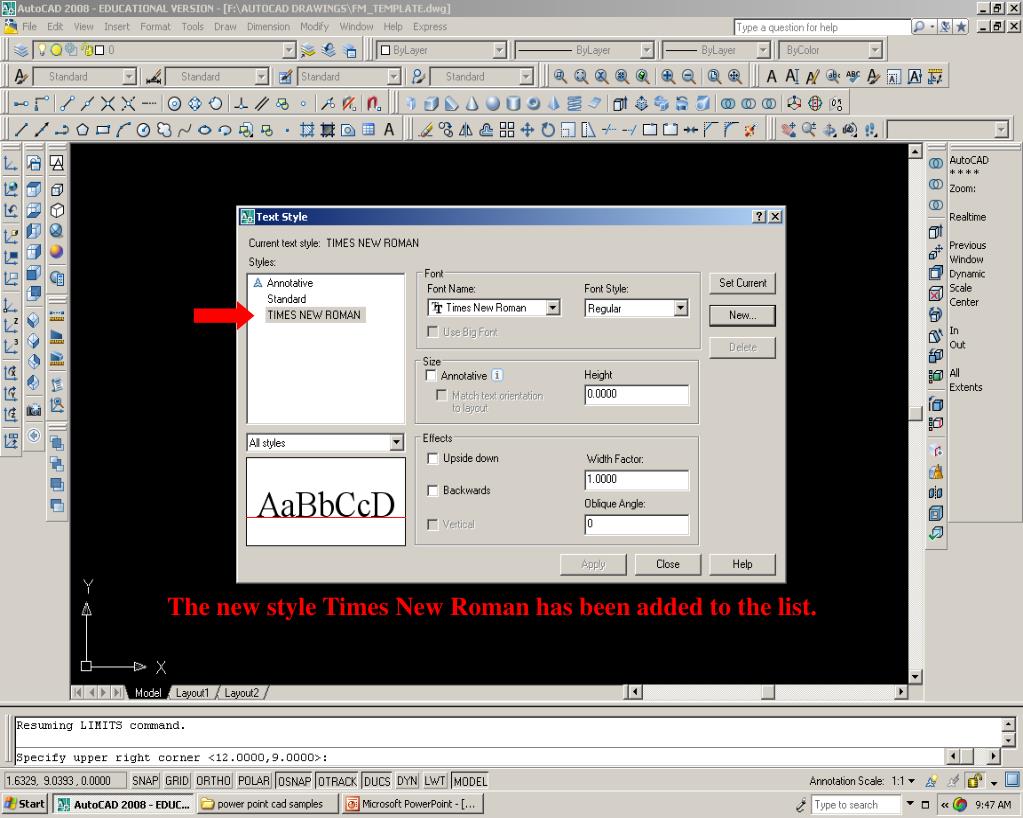This screenshot has width=1023, height=818.
Task: Enable the Annotative checkbox
Action: tap(431, 376)
